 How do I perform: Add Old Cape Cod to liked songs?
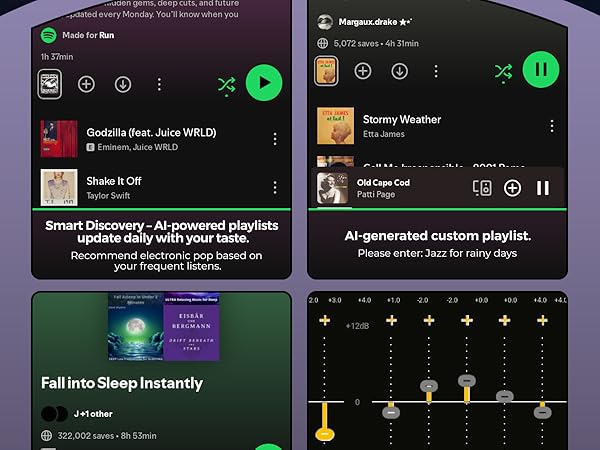point(512,188)
